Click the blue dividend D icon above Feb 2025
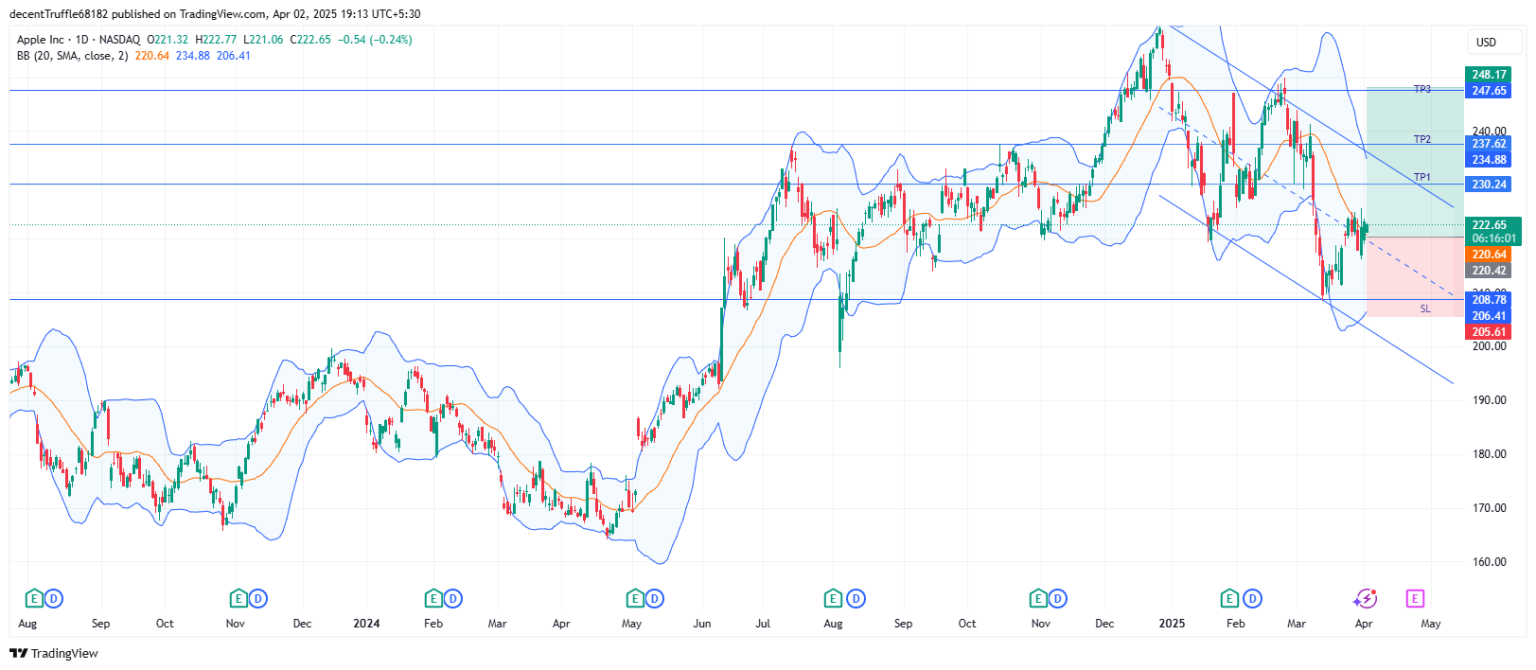The height and width of the screenshot is (670, 1536). [1250, 599]
